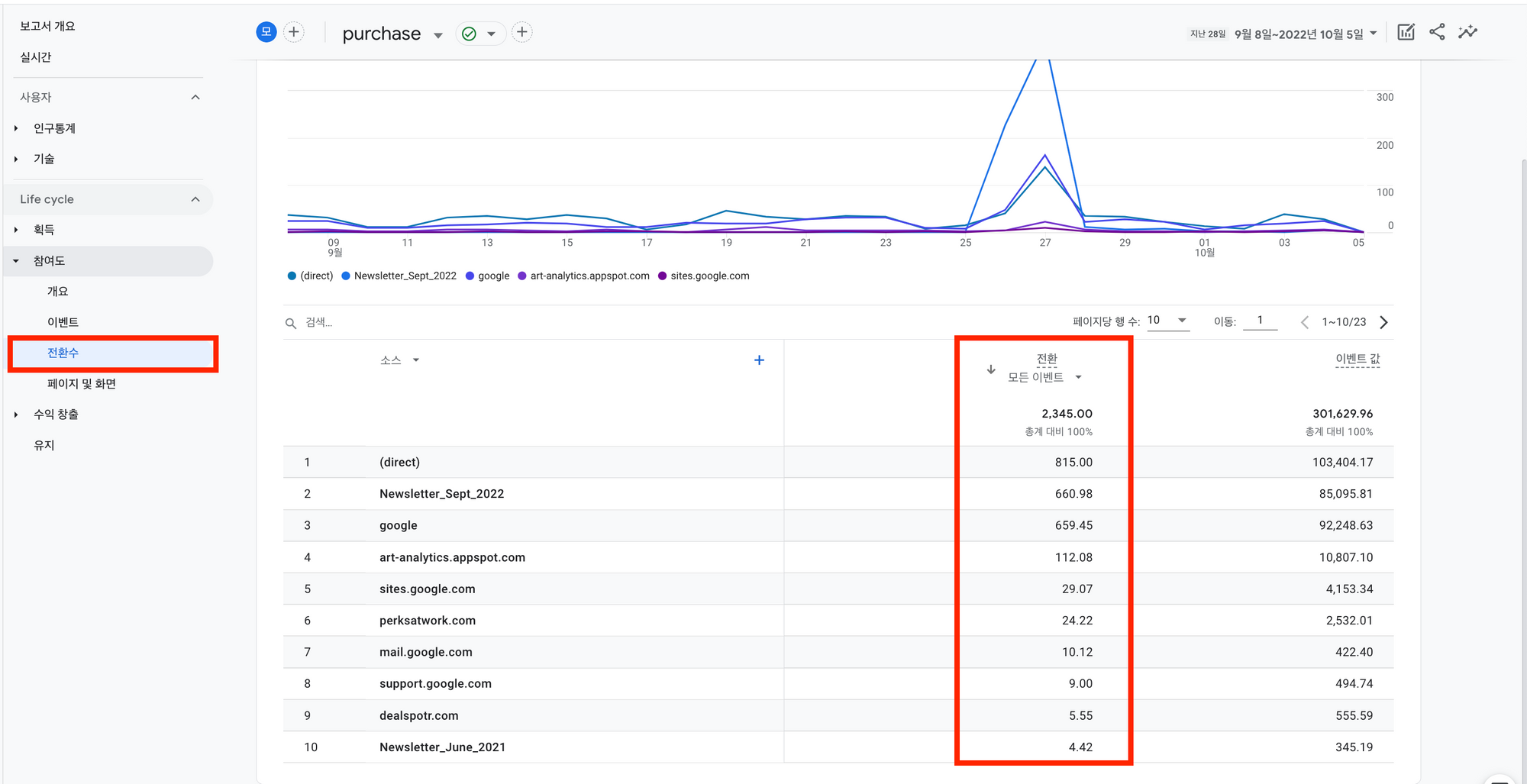
Task: Toggle the green check status dropdown
Action: 480,34
